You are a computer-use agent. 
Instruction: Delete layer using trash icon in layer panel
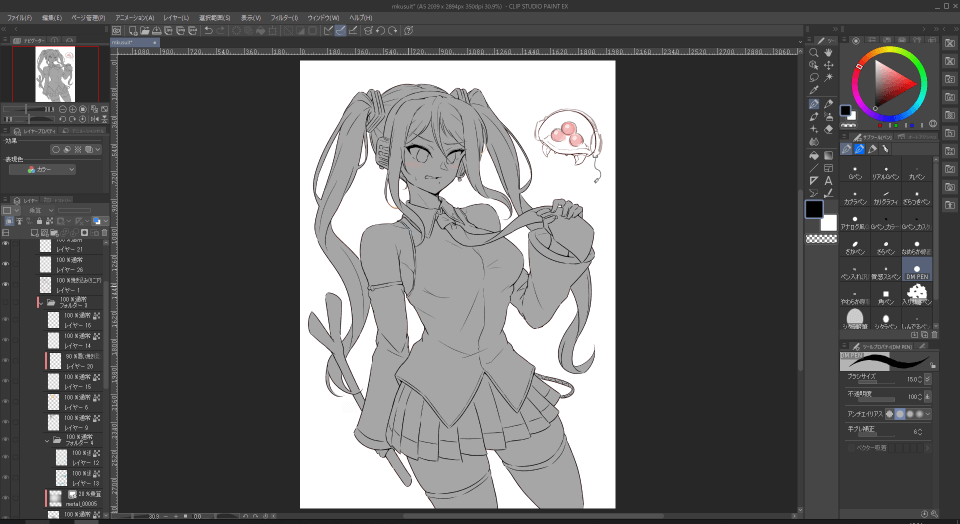tap(105, 233)
